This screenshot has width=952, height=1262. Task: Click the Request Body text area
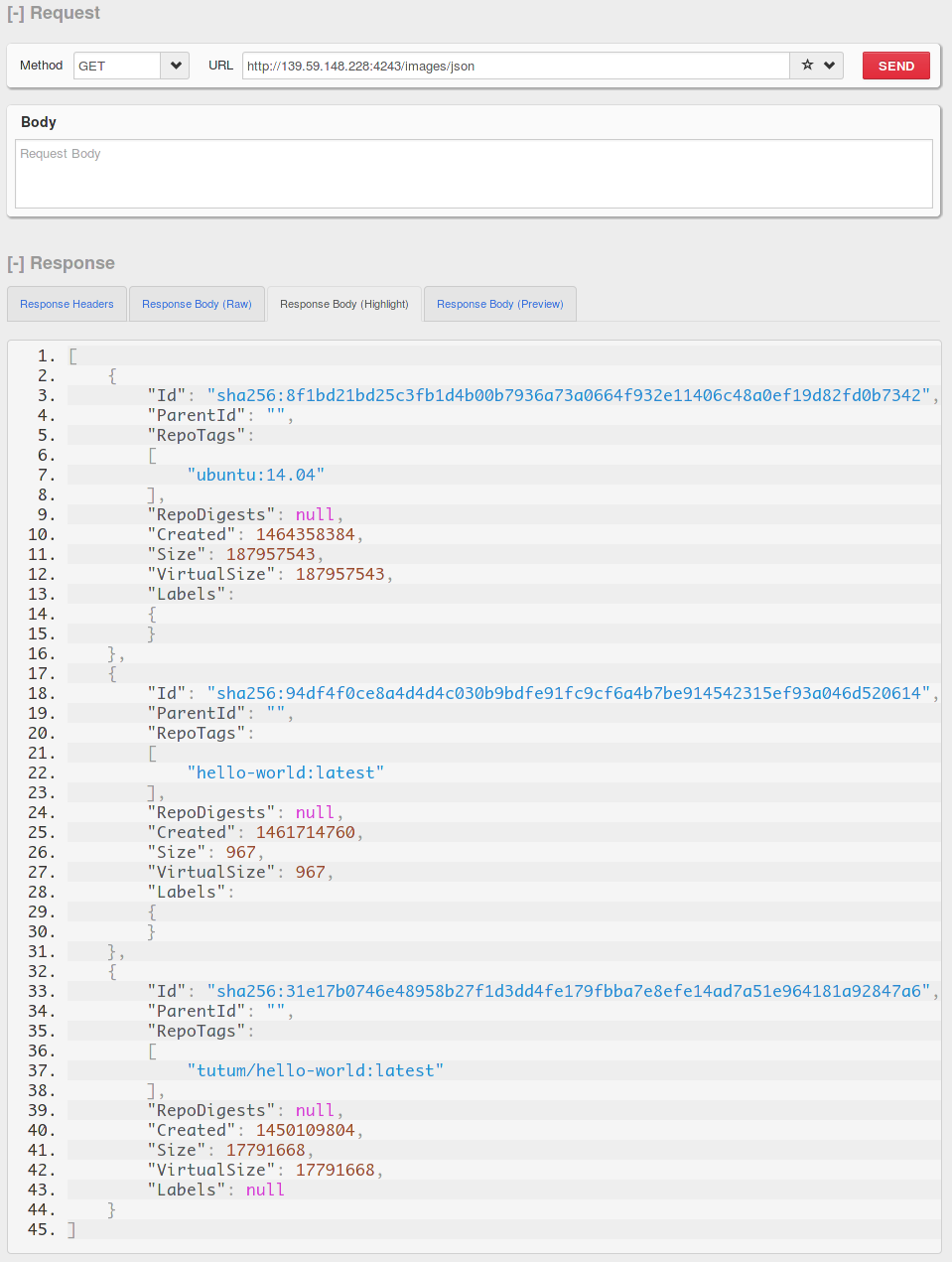(474, 174)
